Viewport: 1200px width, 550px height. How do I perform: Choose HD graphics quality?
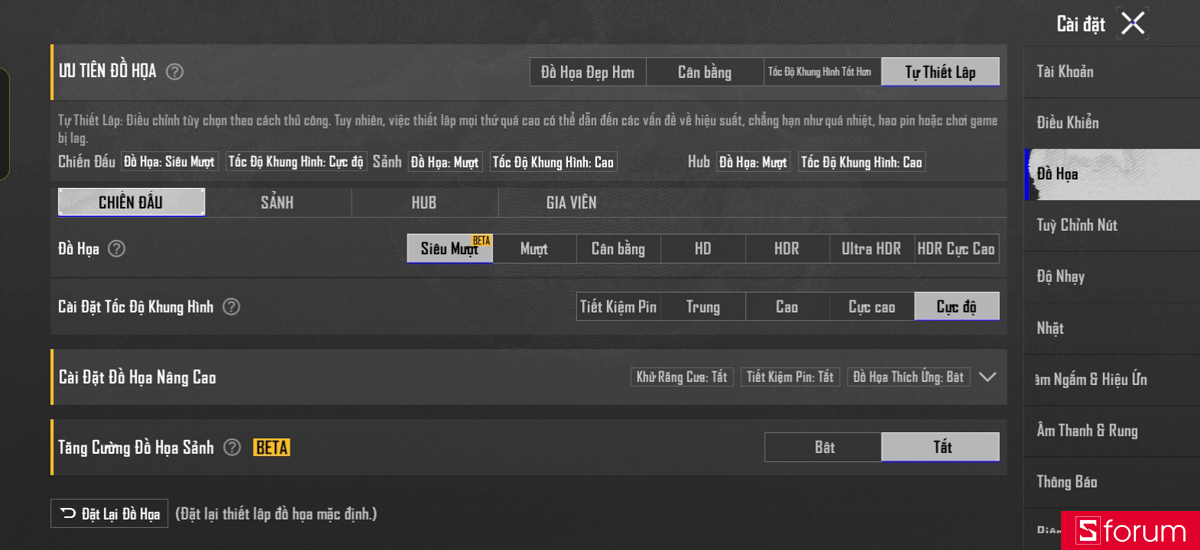click(703, 248)
